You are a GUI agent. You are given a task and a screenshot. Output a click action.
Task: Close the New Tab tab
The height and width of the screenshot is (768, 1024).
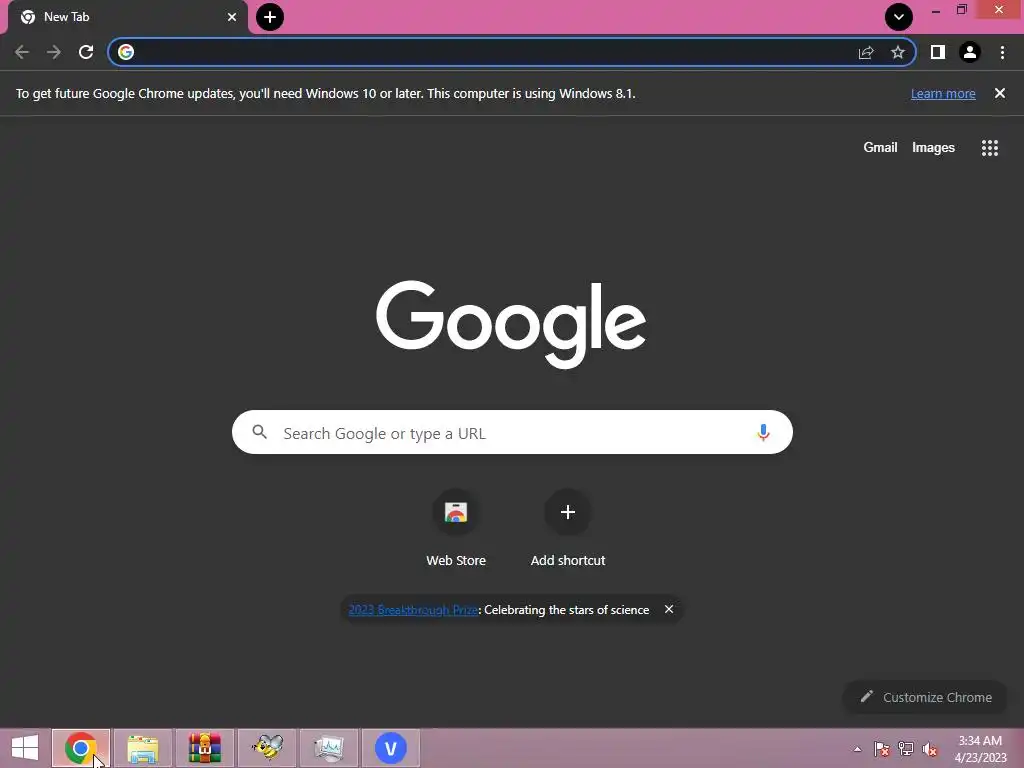(232, 17)
